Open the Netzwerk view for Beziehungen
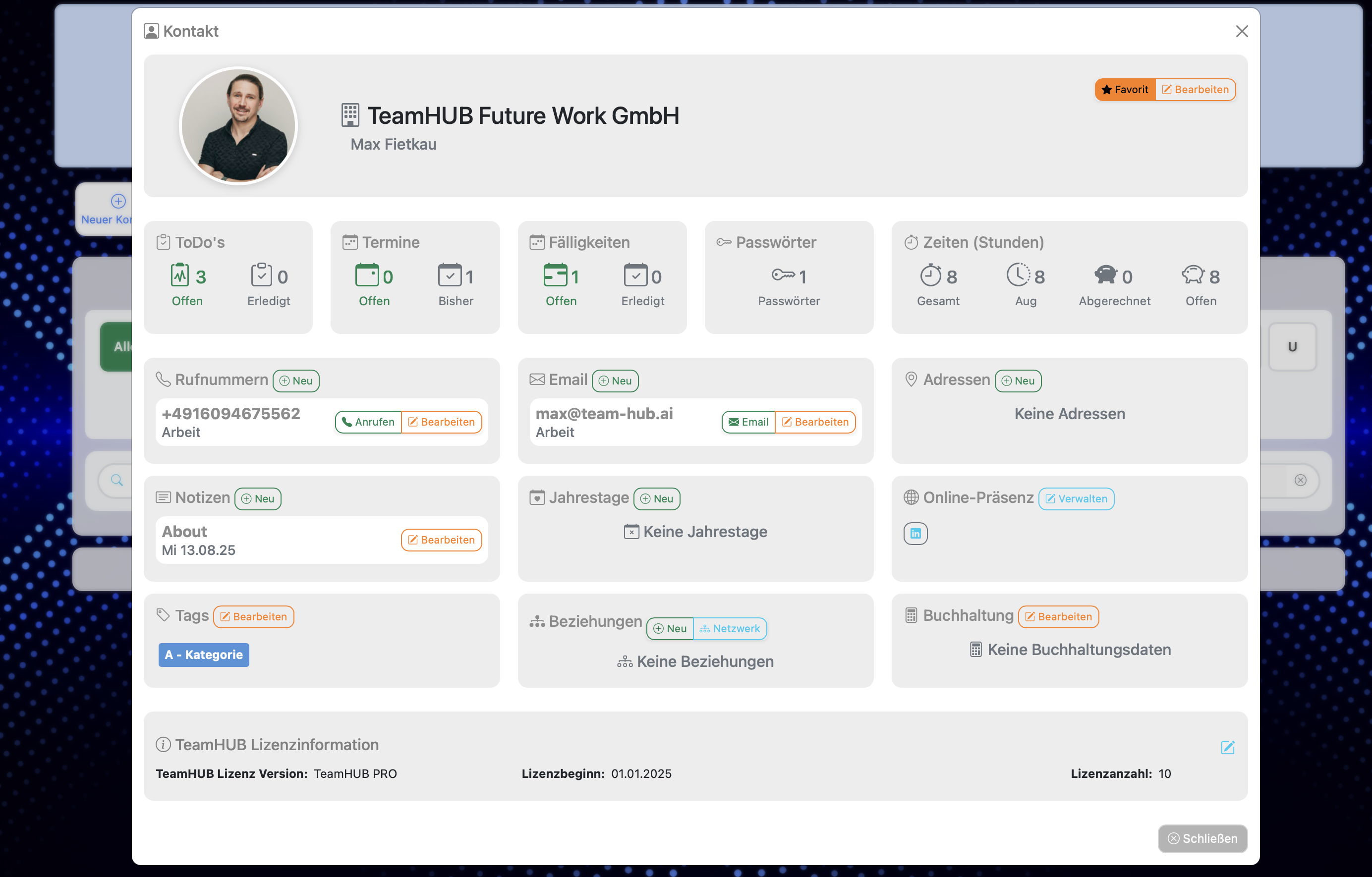The height and width of the screenshot is (877, 1372). pyautogui.click(x=730, y=629)
